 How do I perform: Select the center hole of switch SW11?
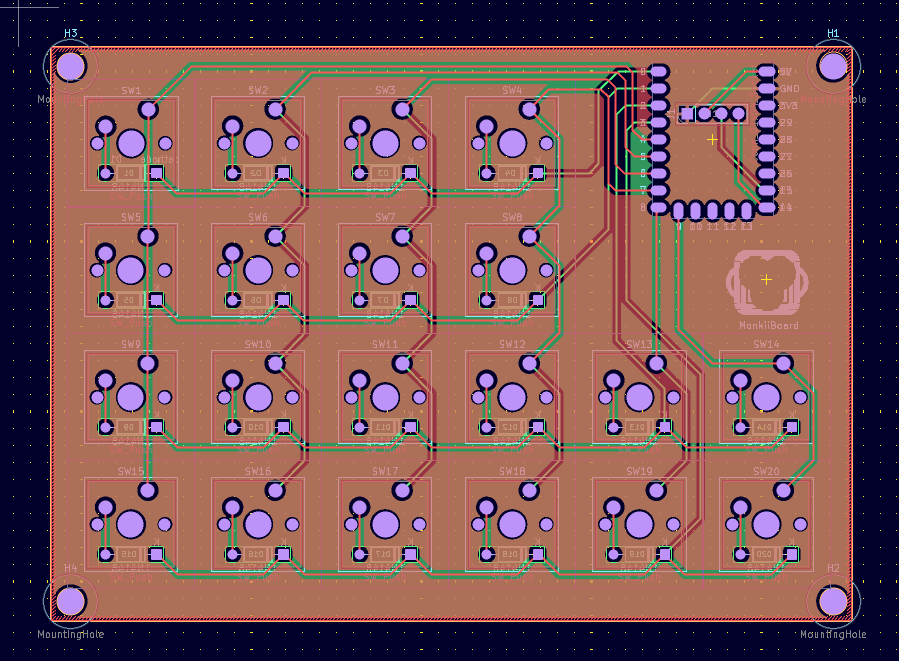[x=385, y=397]
